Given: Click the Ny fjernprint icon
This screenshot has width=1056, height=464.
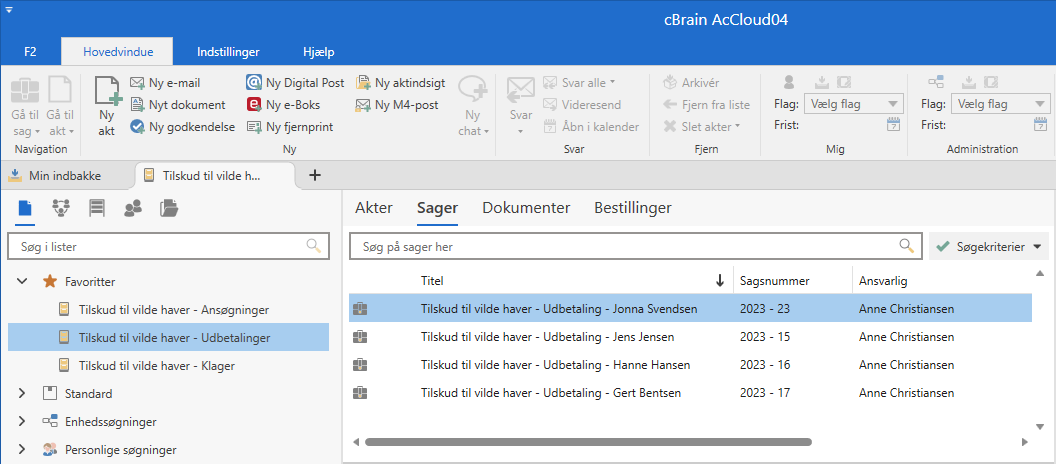Looking at the screenshot, I should (x=254, y=127).
